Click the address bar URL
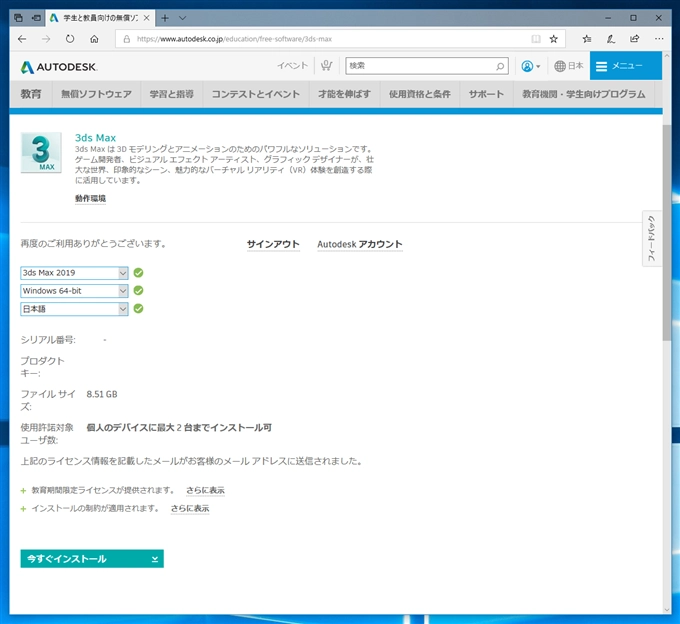 click(234, 39)
